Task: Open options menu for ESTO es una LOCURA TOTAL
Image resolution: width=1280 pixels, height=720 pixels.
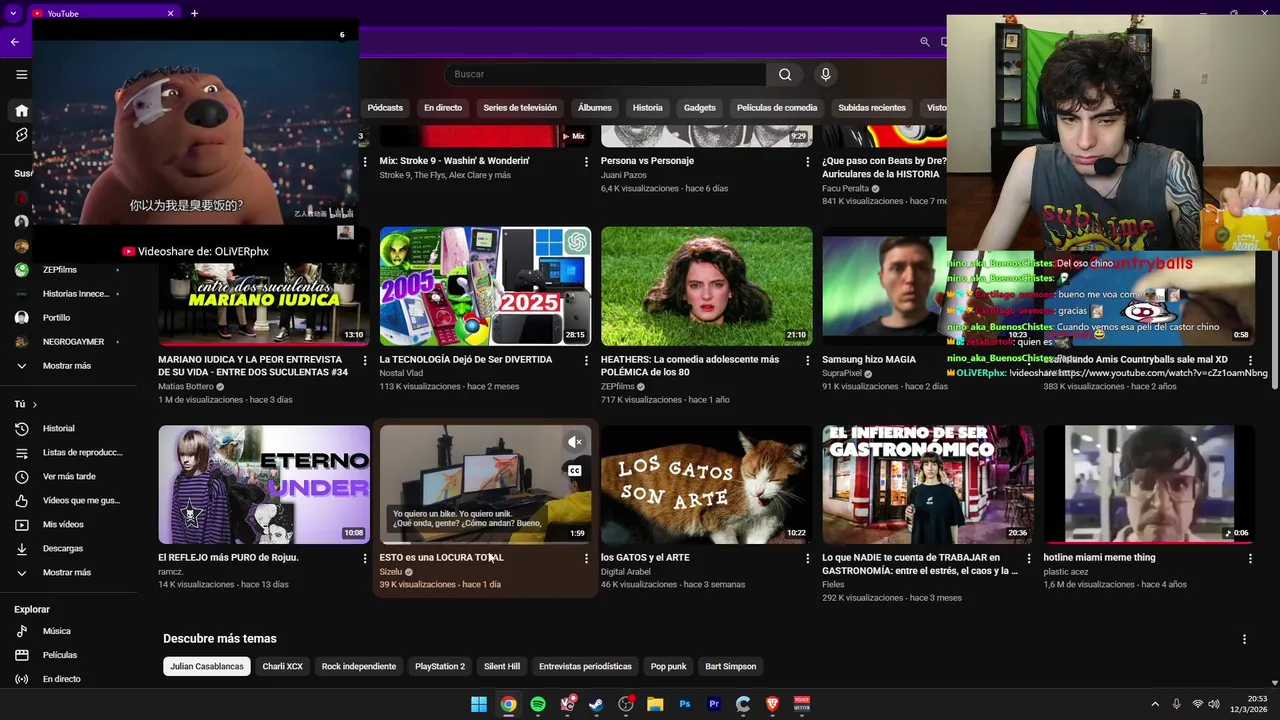Action: (x=587, y=558)
